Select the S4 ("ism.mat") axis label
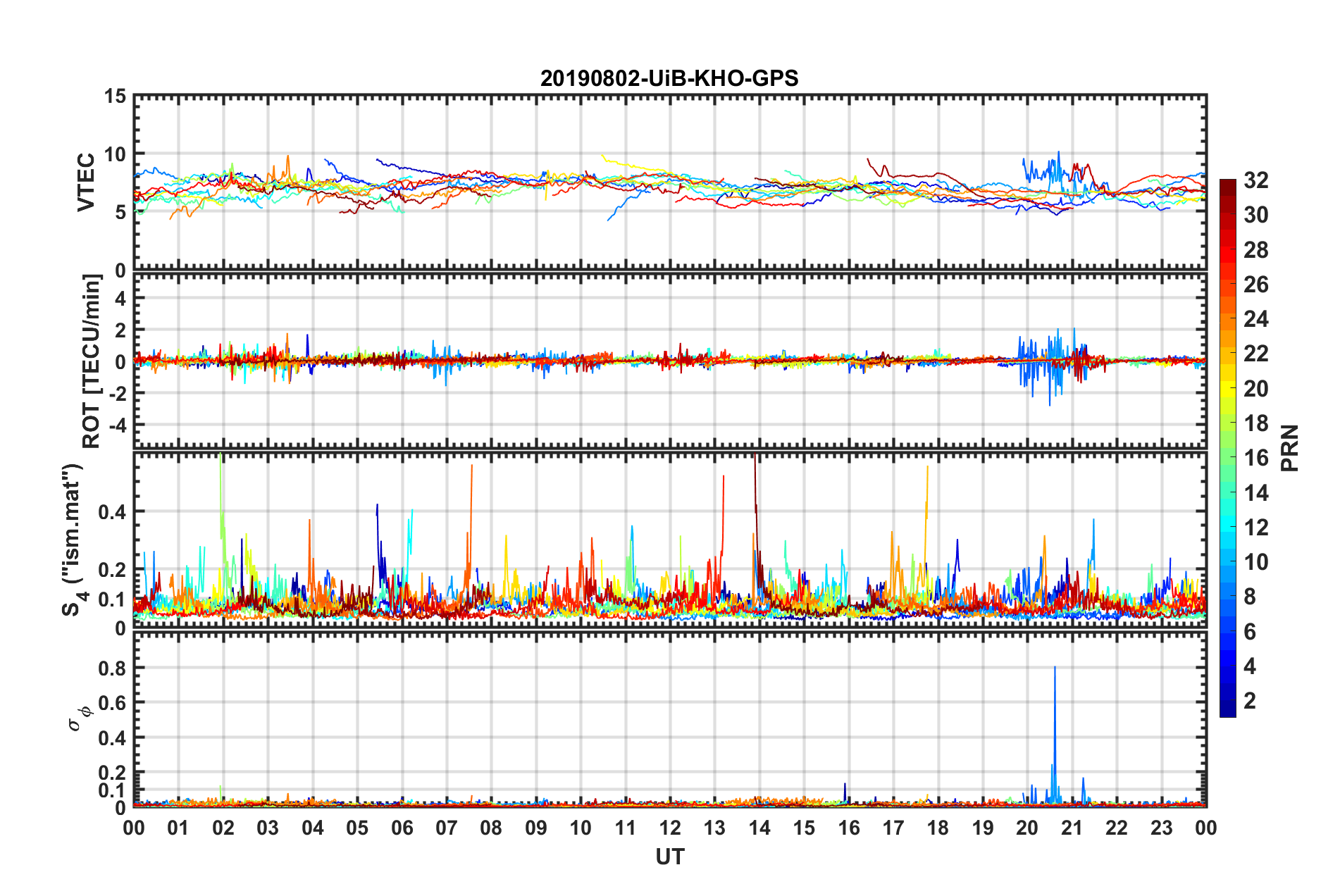The height and width of the screenshot is (896, 1340). coord(73,540)
